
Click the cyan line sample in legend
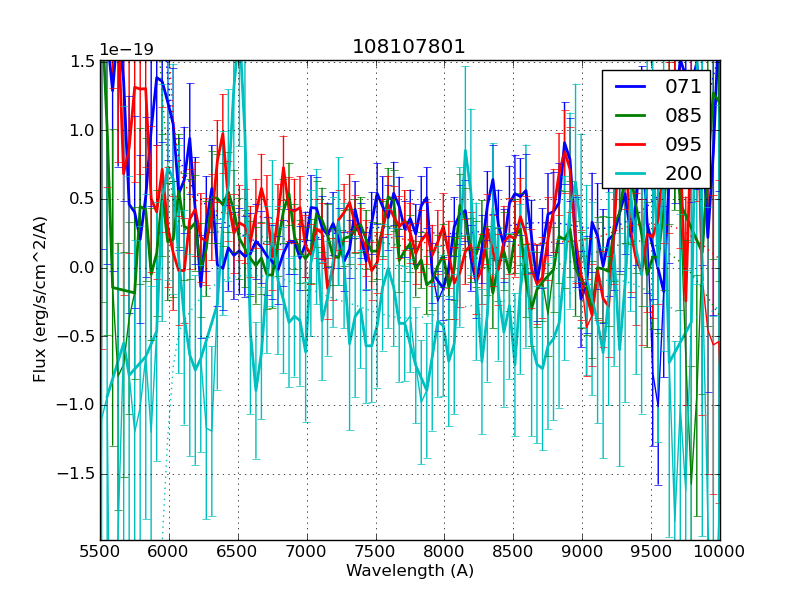click(632, 173)
